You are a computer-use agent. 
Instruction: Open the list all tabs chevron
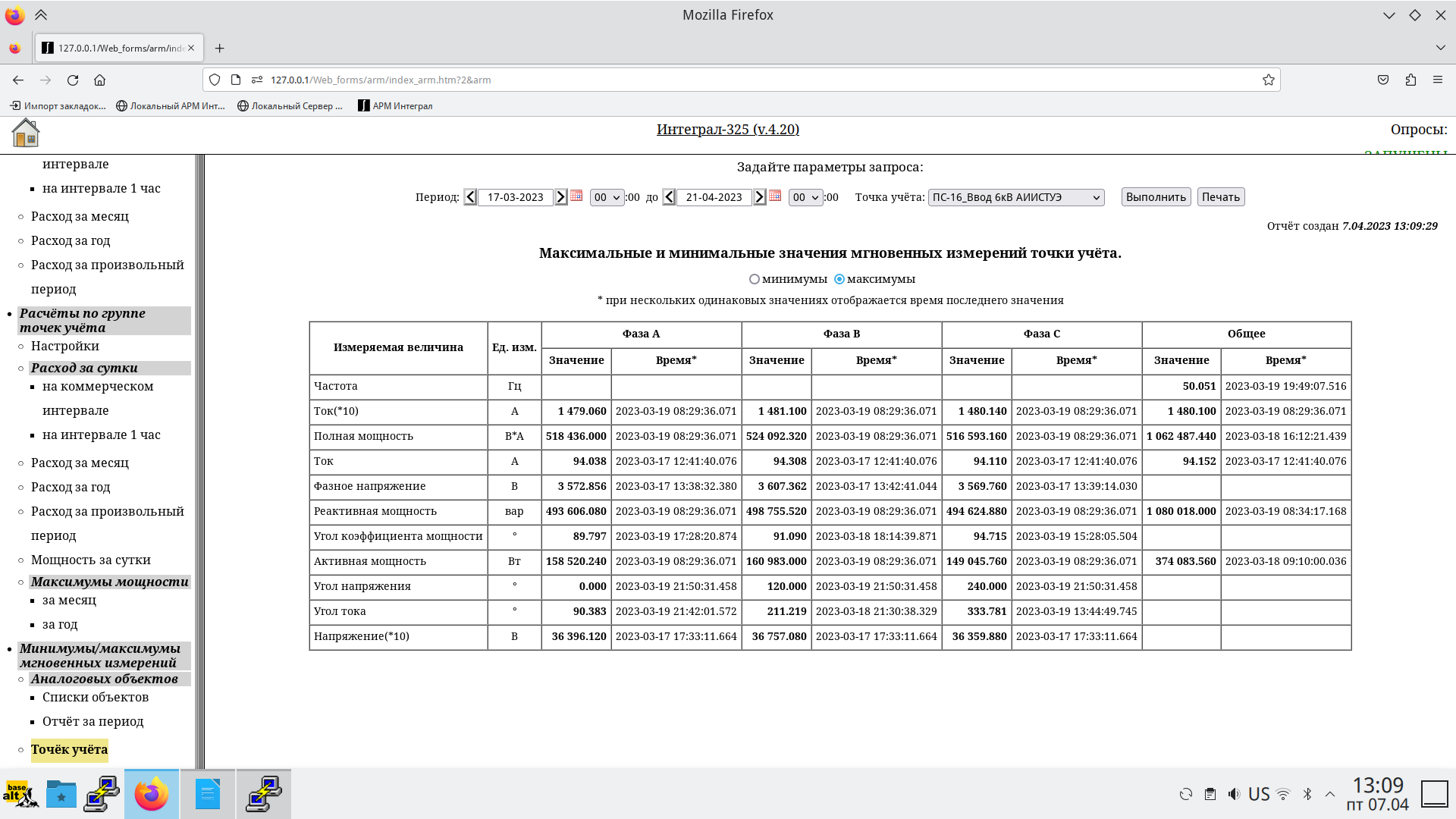tap(1440, 48)
